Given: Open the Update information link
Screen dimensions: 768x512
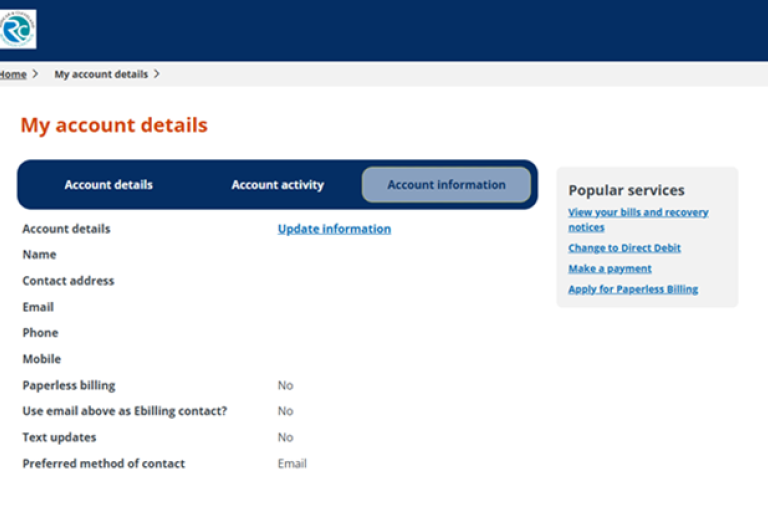Looking at the screenshot, I should point(334,229).
